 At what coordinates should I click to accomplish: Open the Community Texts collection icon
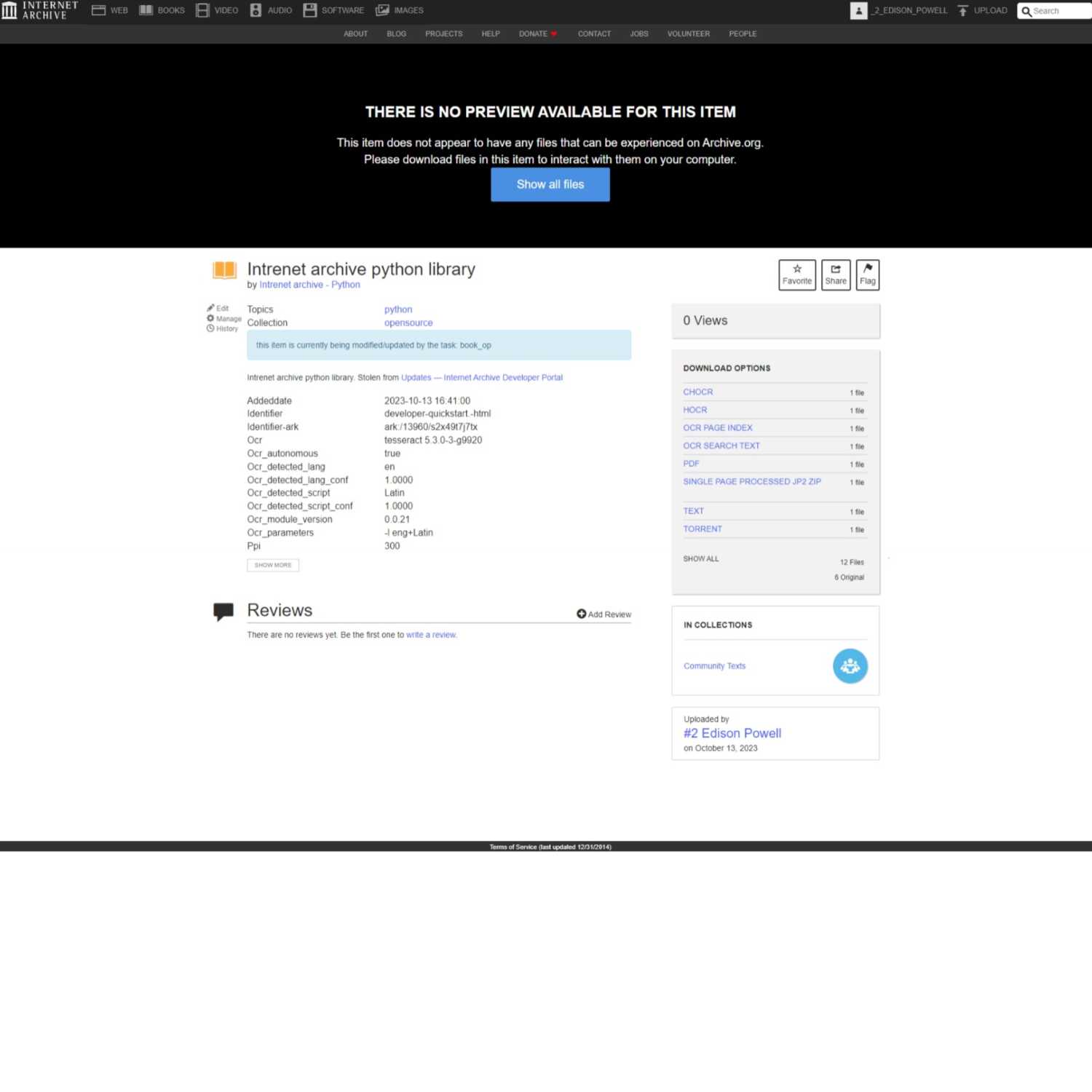850,665
